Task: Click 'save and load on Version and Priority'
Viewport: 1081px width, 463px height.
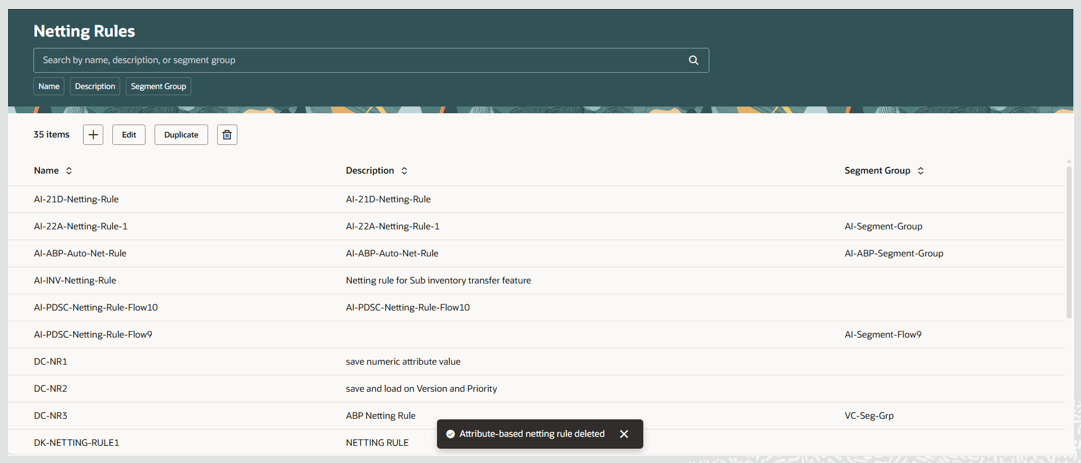Action: point(421,389)
